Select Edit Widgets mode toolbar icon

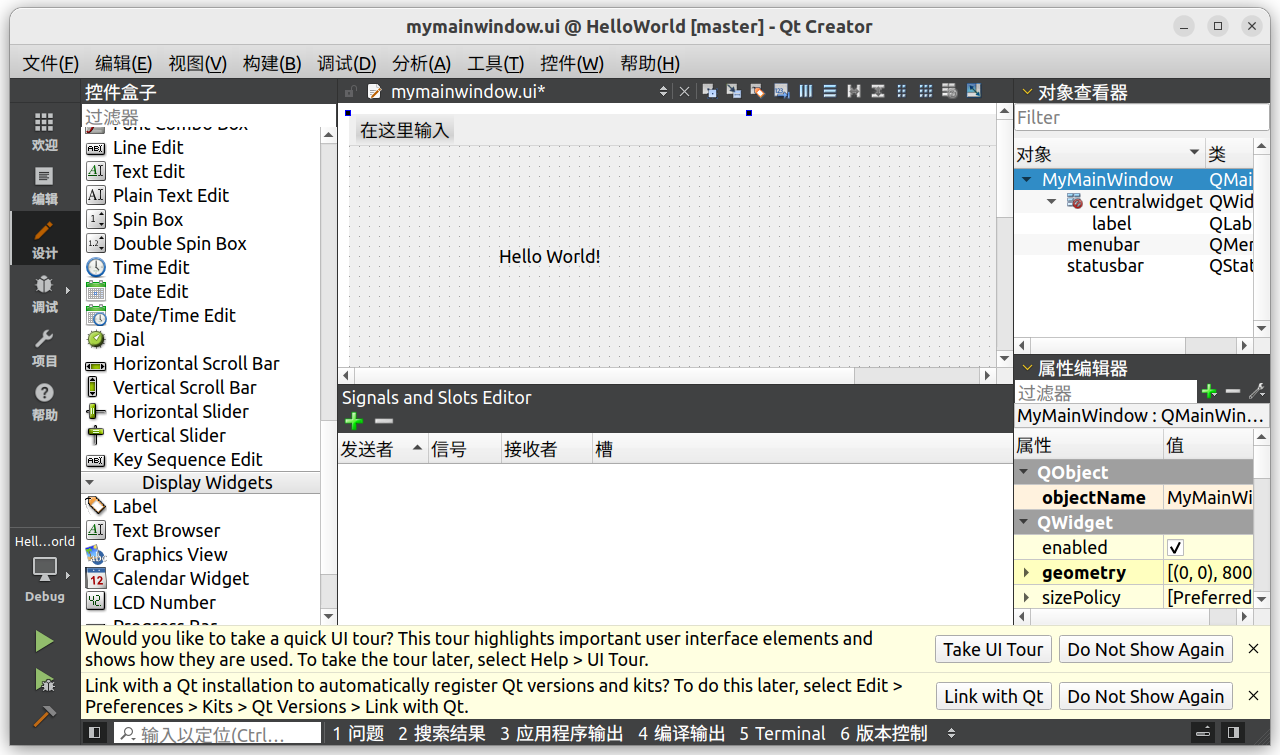pyautogui.click(x=709, y=91)
